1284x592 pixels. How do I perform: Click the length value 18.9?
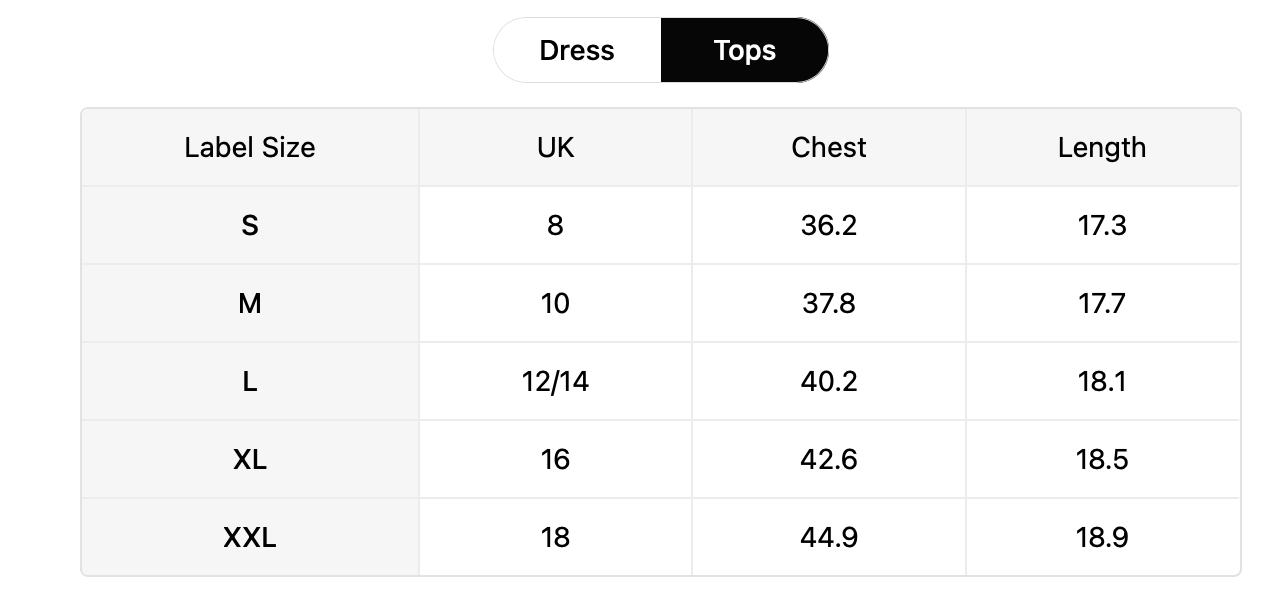click(1102, 537)
